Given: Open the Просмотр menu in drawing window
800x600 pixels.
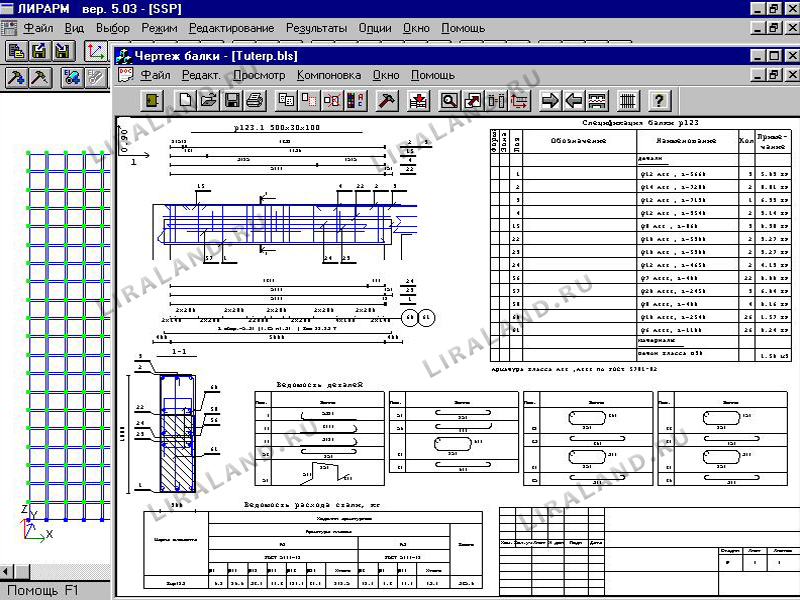Looking at the screenshot, I should pyautogui.click(x=258, y=75).
